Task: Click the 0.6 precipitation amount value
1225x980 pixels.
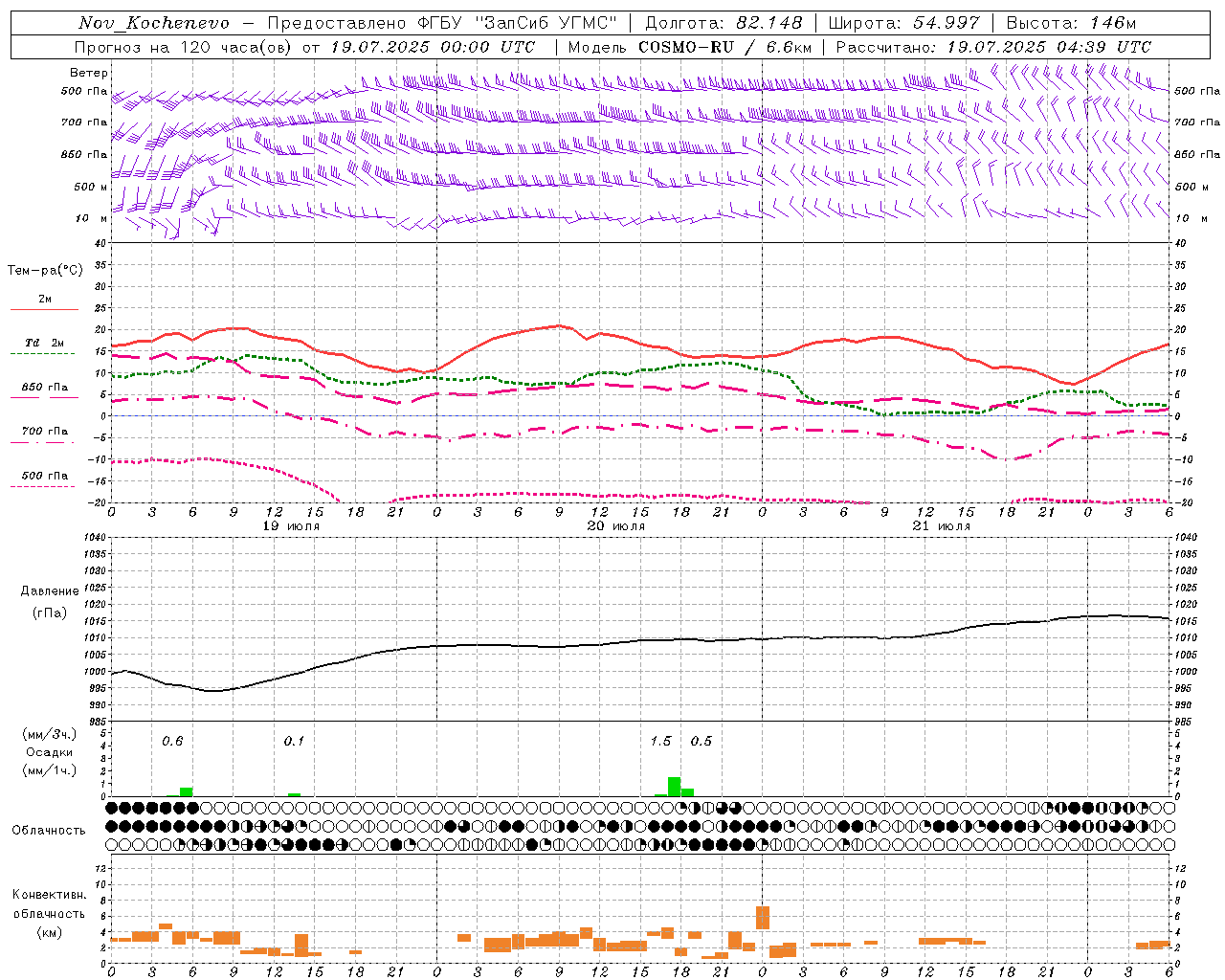Action: pos(172,741)
